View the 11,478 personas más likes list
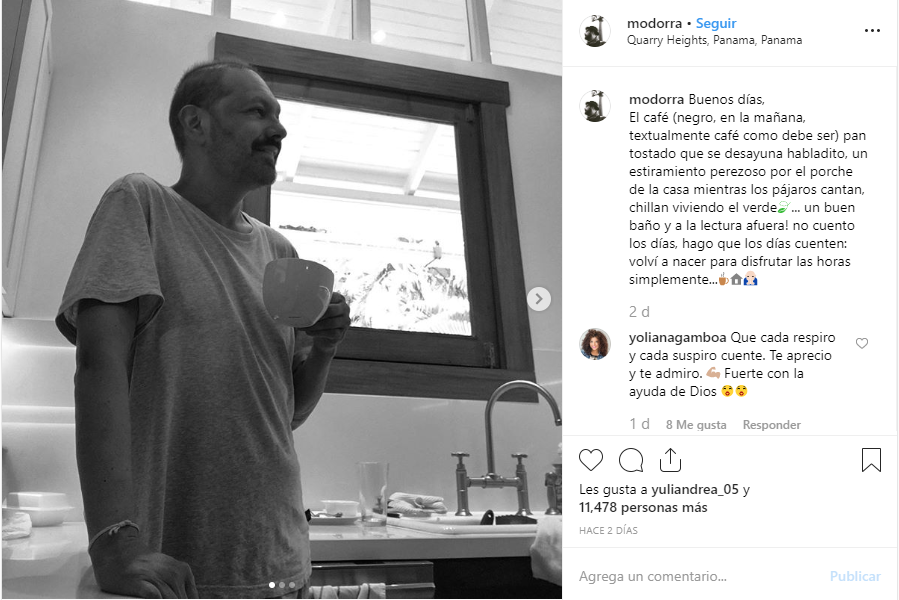The height and width of the screenshot is (600, 899). [643, 508]
